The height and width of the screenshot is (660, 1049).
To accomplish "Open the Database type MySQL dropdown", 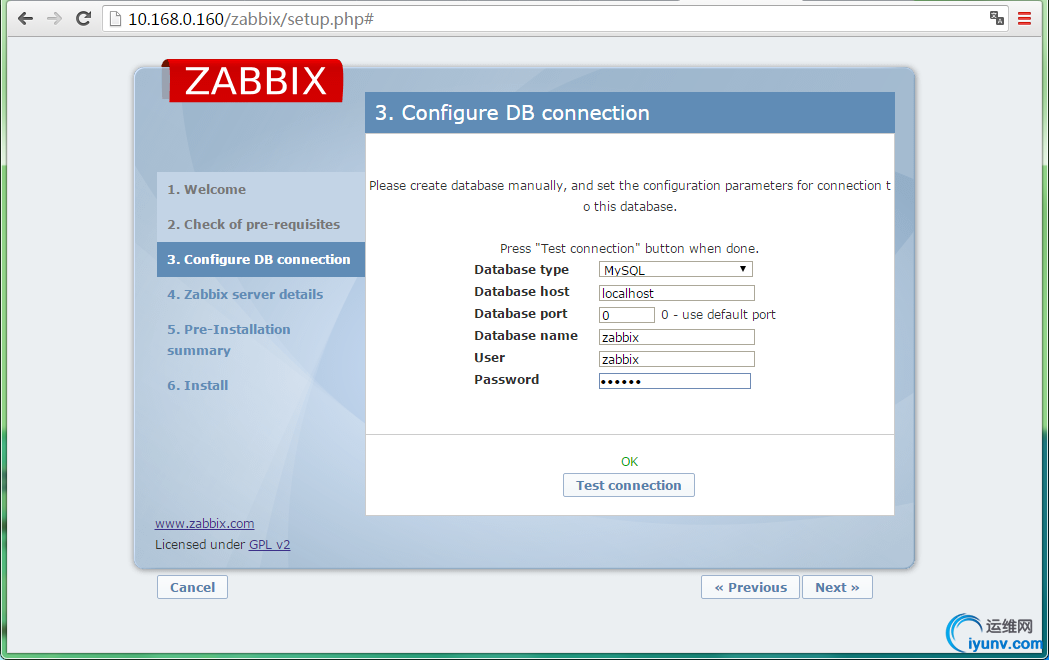I will click(676, 269).
